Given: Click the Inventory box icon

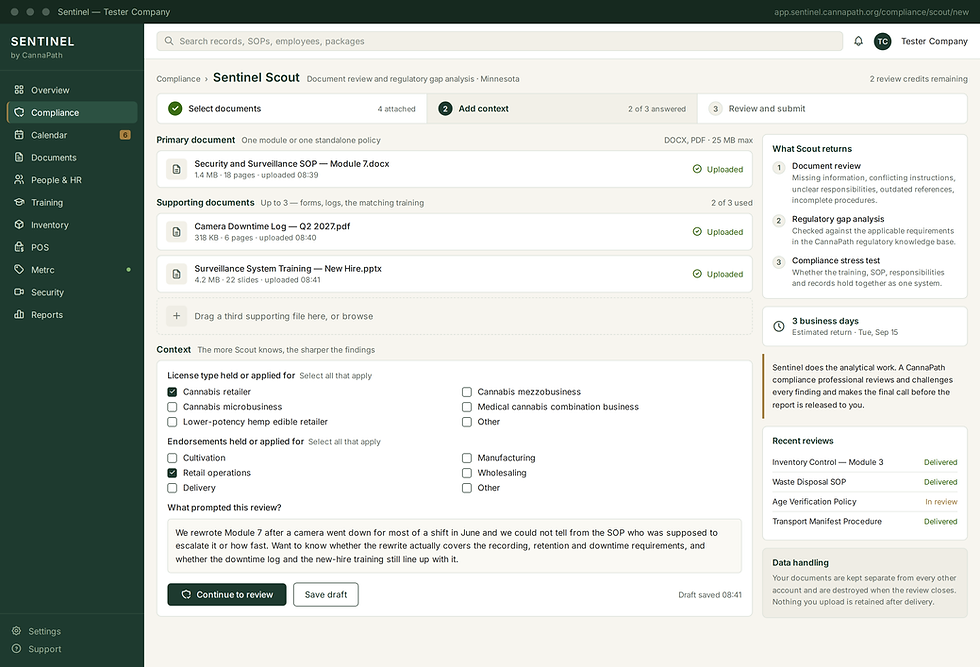Looking at the screenshot, I should point(19,225).
